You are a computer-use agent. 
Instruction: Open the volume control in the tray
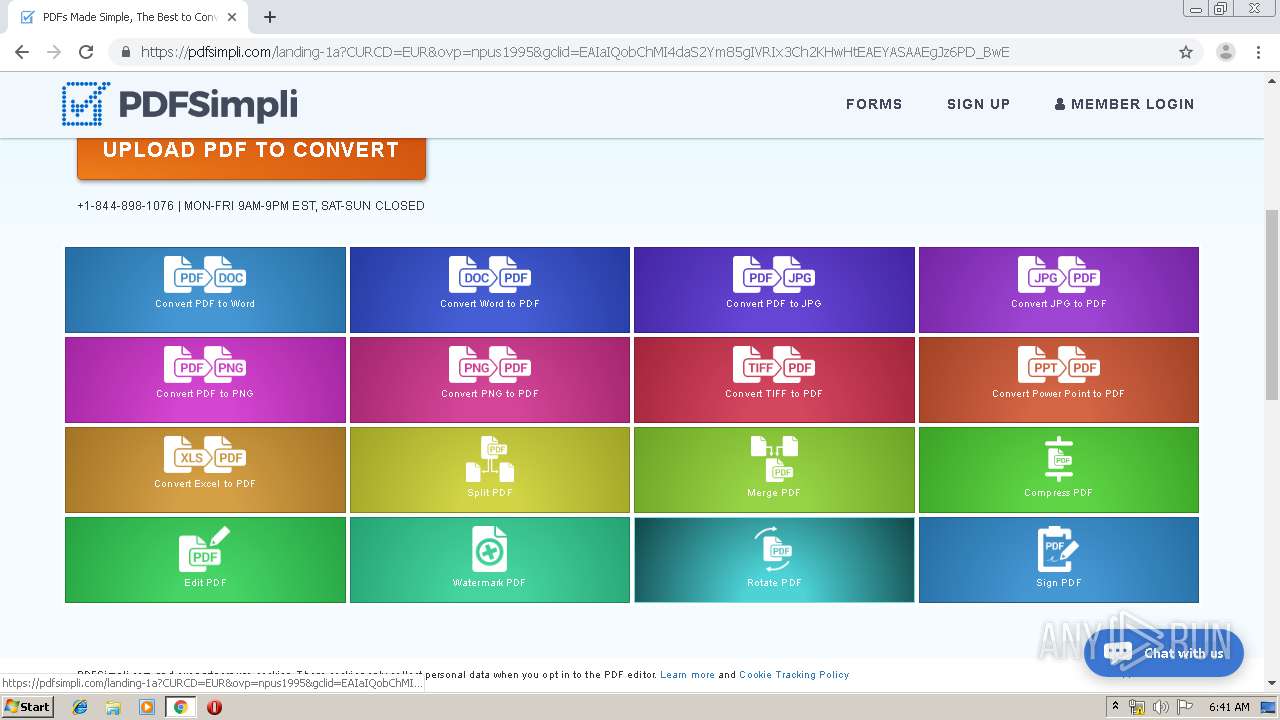(x=1161, y=707)
